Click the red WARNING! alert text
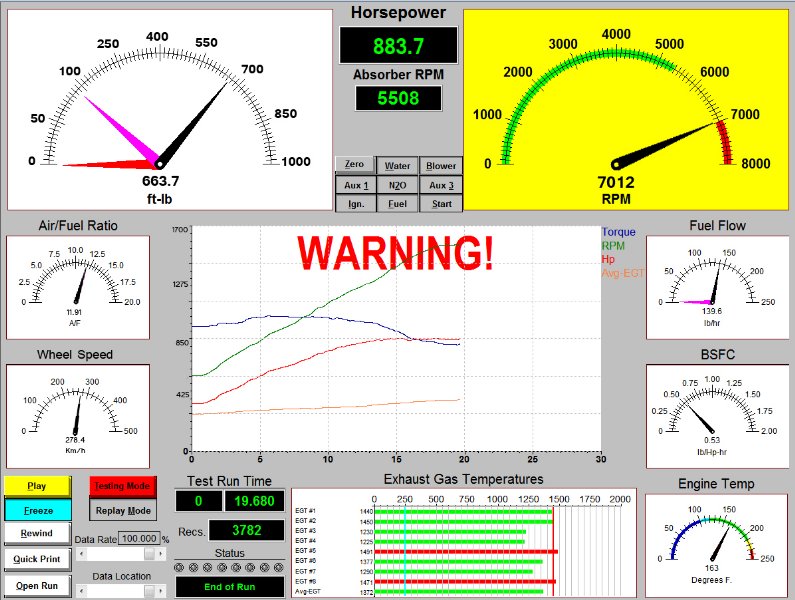The image size is (795, 600). pyautogui.click(x=395, y=253)
